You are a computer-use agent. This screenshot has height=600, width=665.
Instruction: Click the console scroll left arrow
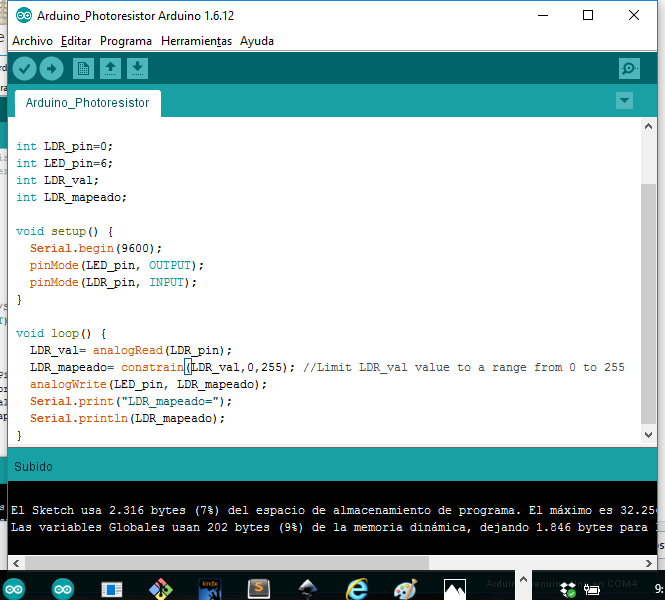[16, 564]
